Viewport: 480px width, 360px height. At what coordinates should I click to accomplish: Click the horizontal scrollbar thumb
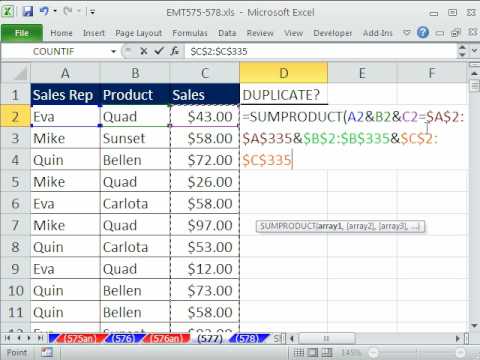point(327,339)
